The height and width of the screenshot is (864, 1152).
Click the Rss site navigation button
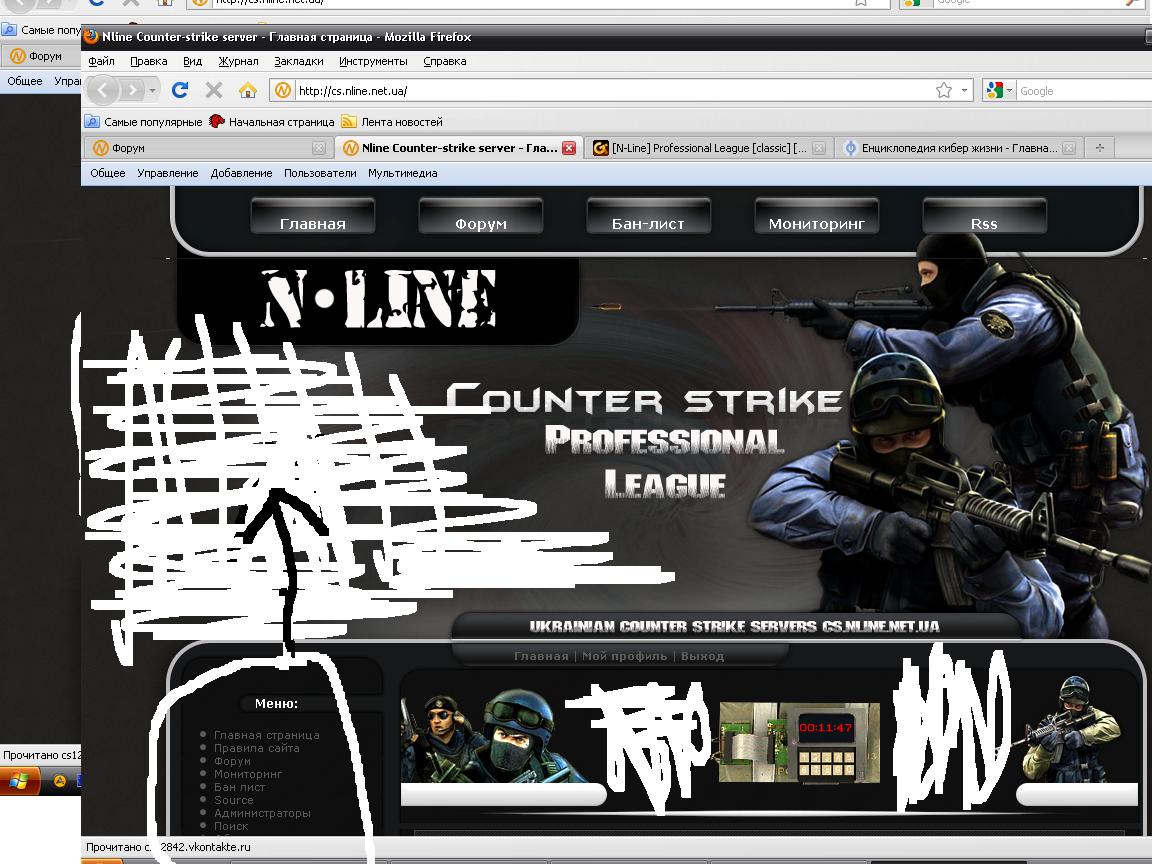pyautogui.click(x=984, y=217)
